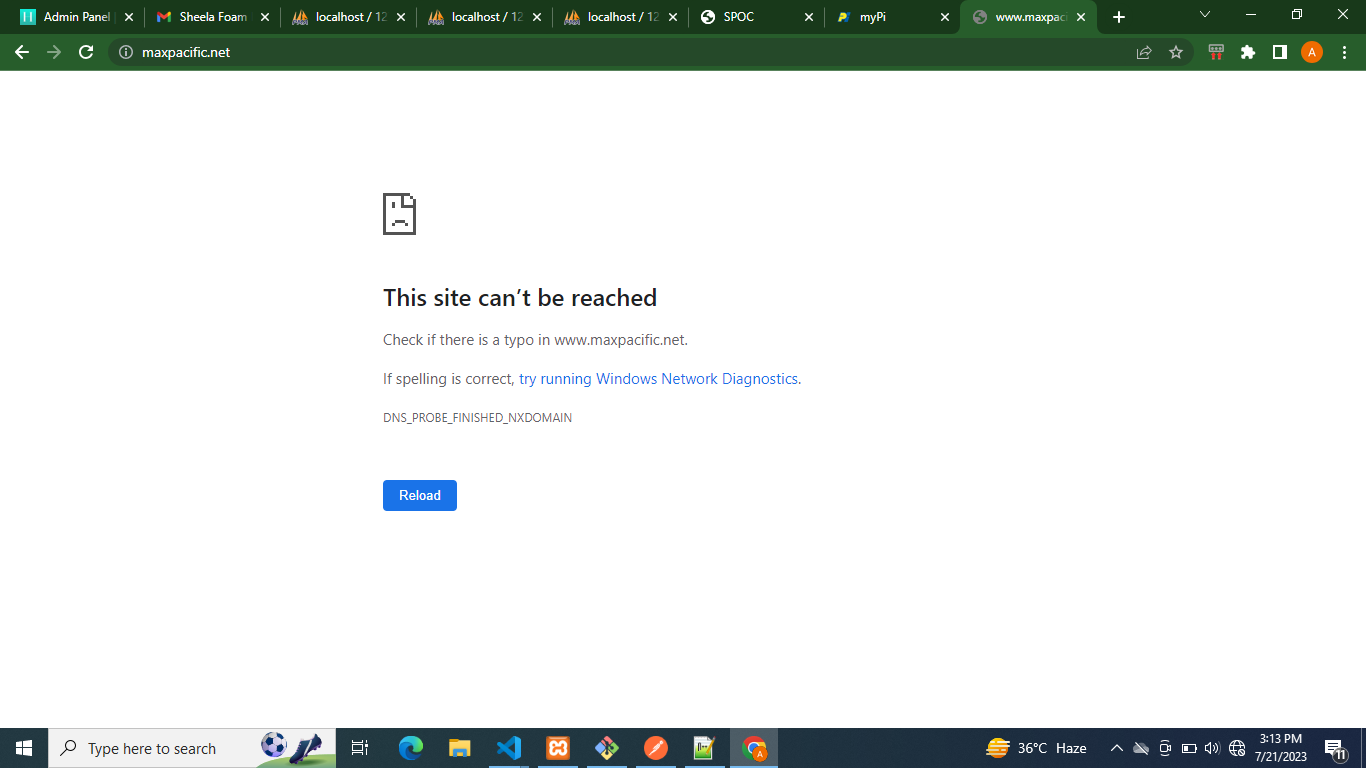This screenshot has width=1366, height=768.
Task: Show hidden system tray icons
Action: [x=1116, y=748]
